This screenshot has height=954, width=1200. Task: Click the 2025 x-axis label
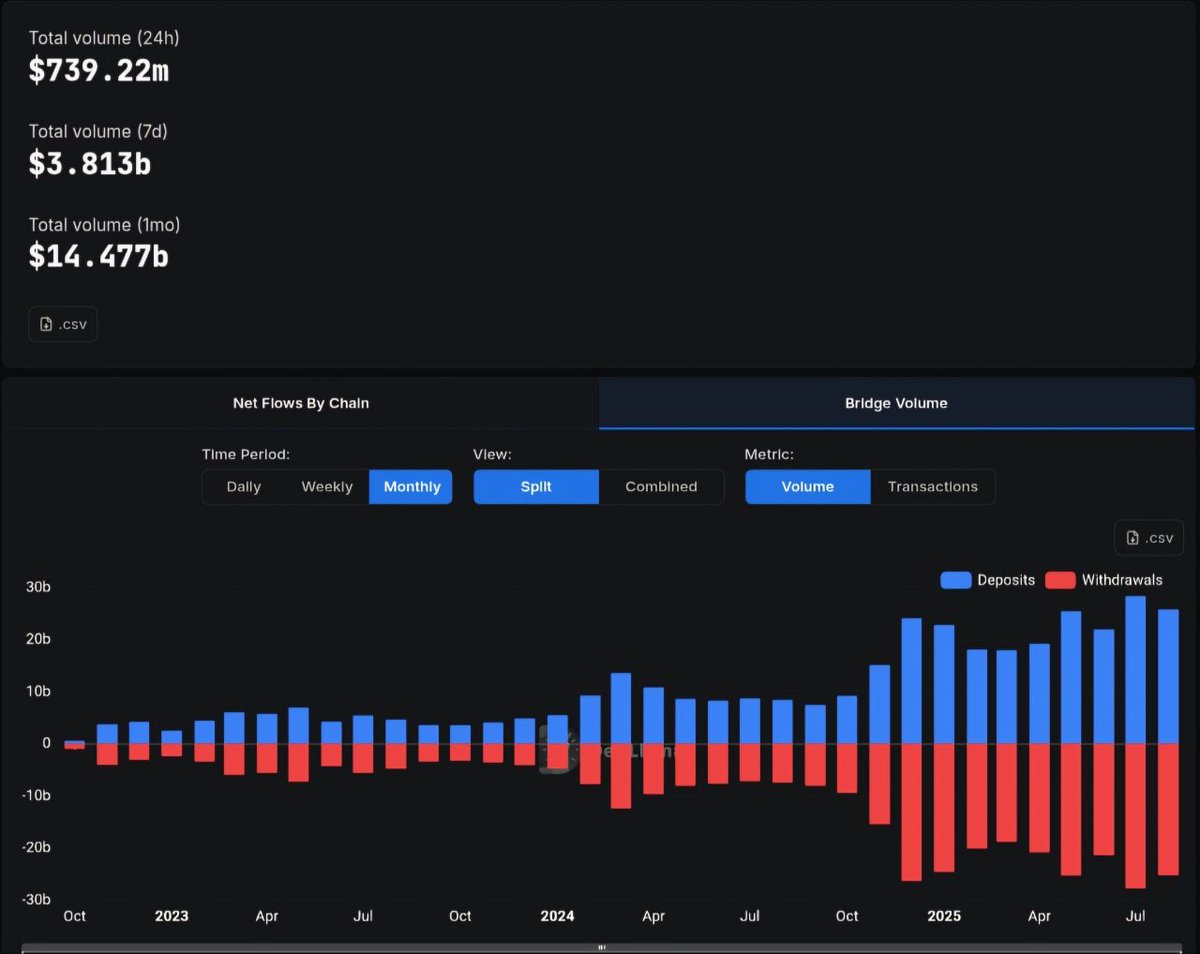point(944,916)
